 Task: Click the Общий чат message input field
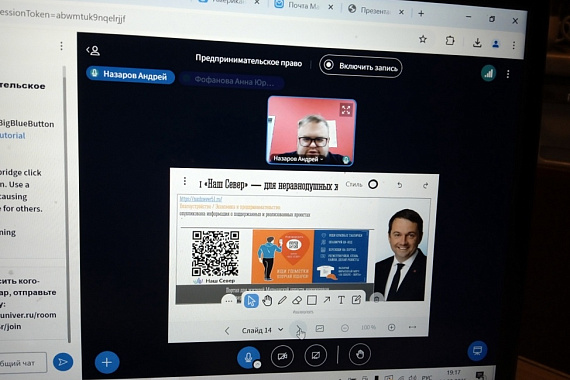click(x=23, y=362)
